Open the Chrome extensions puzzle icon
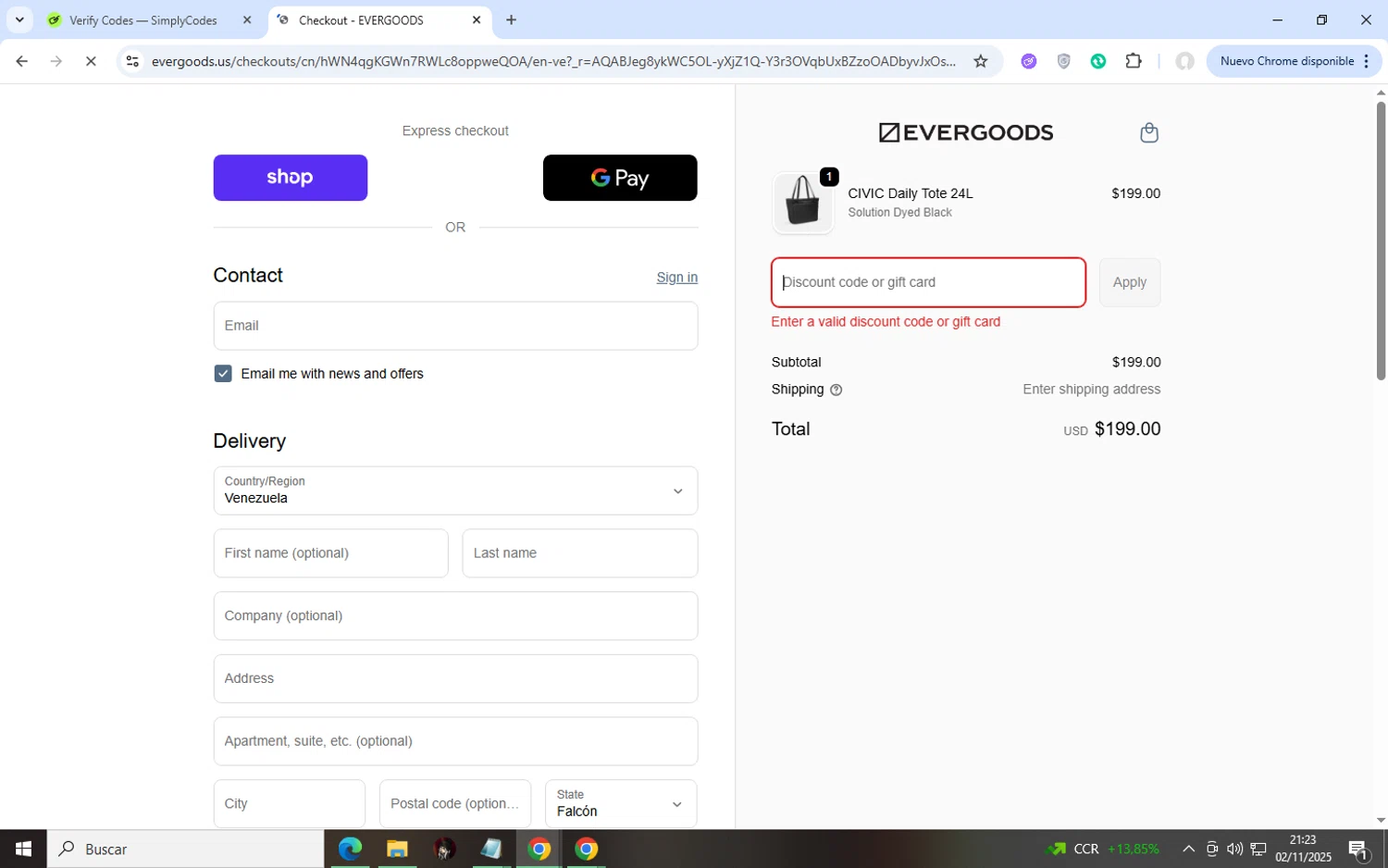 pyautogui.click(x=1134, y=61)
